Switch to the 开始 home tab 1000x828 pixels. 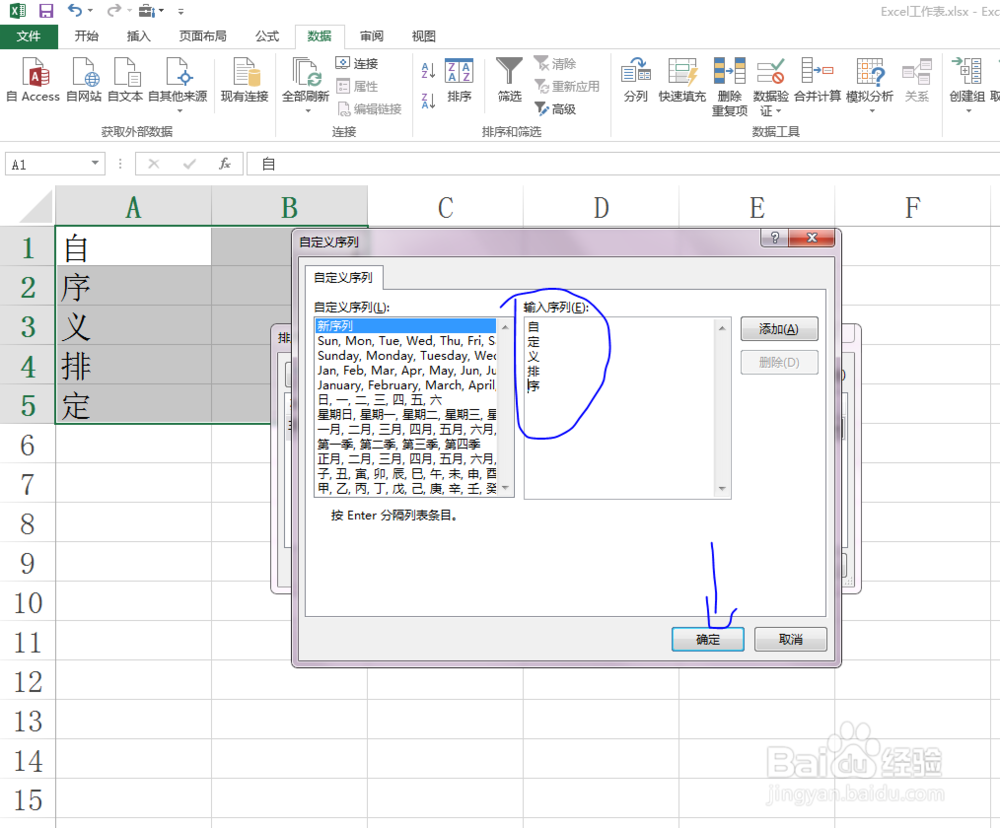87,36
